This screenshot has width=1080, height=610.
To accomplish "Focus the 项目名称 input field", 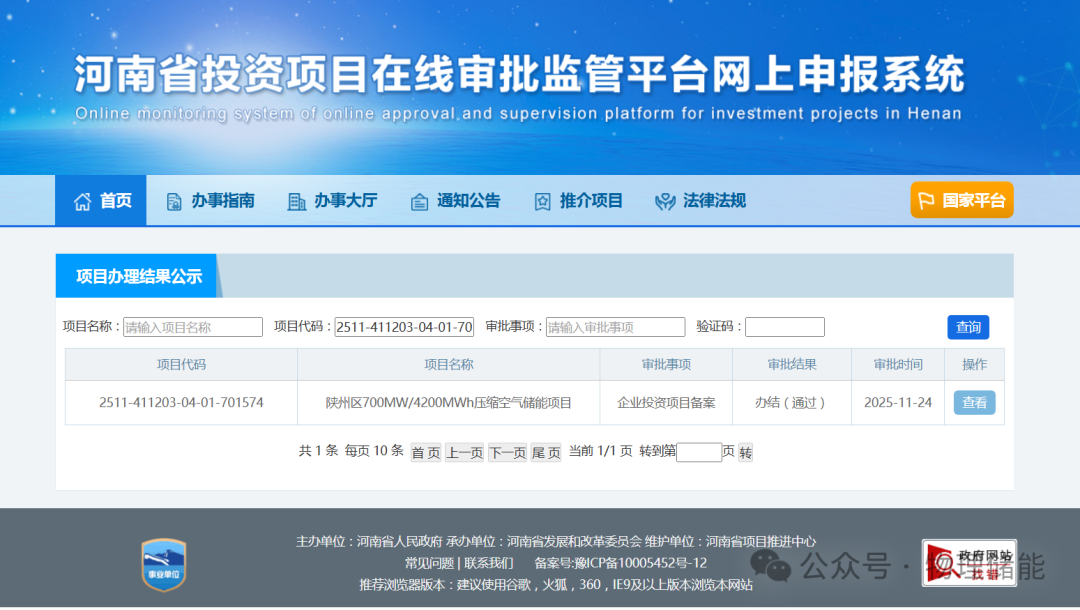I will (193, 327).
